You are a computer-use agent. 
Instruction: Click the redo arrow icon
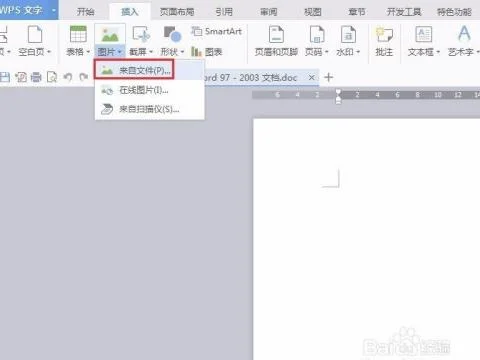pyautogui.click(x=83, y=77)
